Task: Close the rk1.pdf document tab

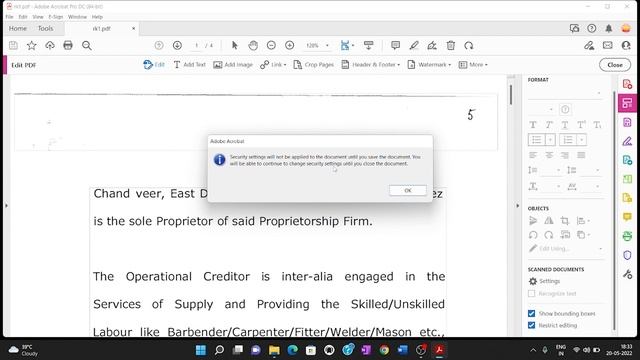Action: point(133,29)
